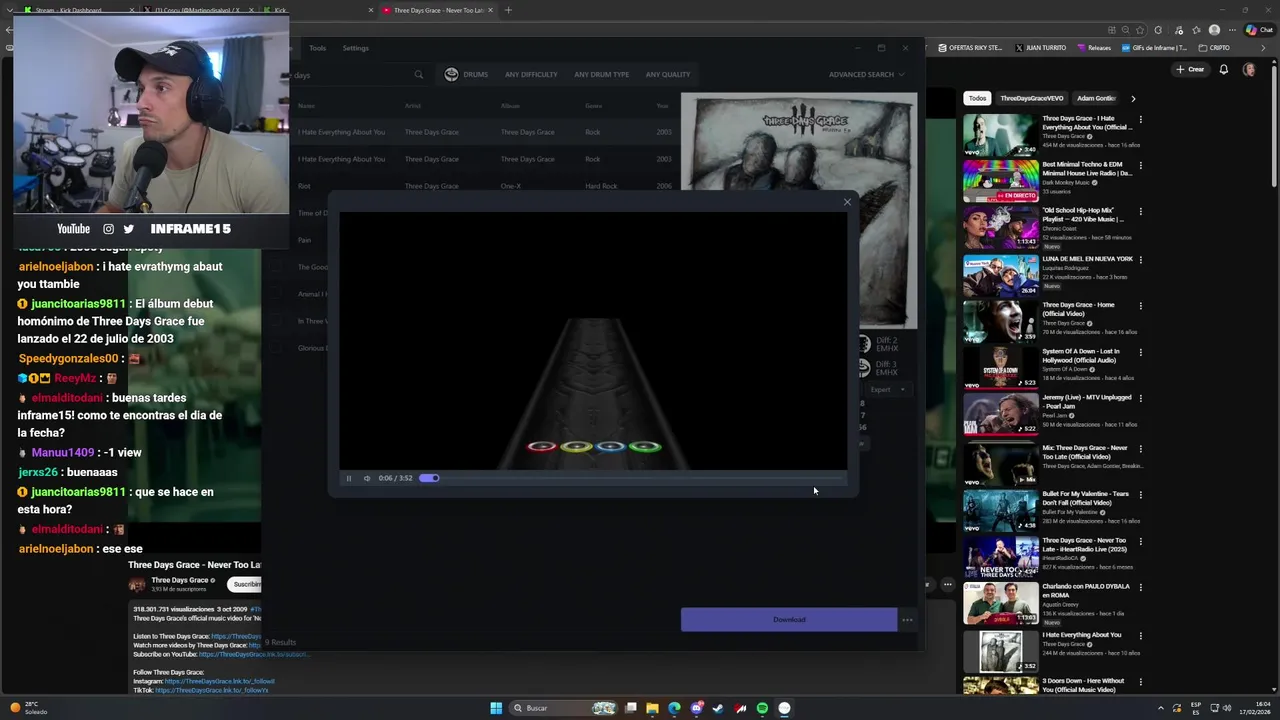Screen dimensions: 1280x720
Task: Open the weather widget in taskbar
Action: tap(28, 708)
